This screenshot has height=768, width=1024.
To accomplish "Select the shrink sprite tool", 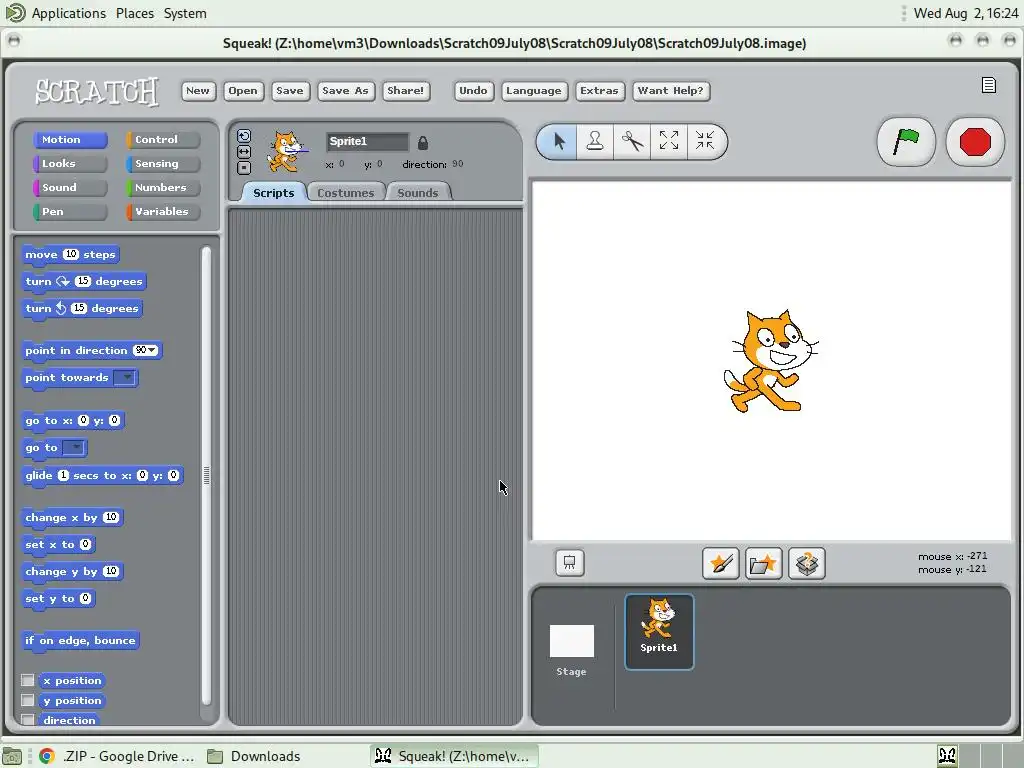I will point(705,141).
